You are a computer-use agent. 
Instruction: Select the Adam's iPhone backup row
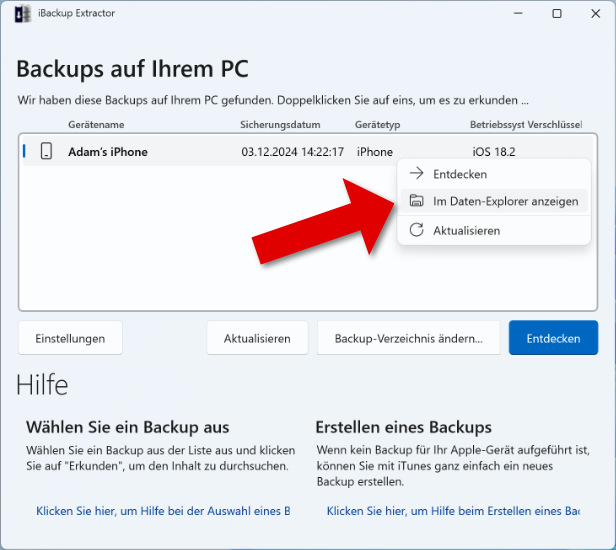pos(308,152)
